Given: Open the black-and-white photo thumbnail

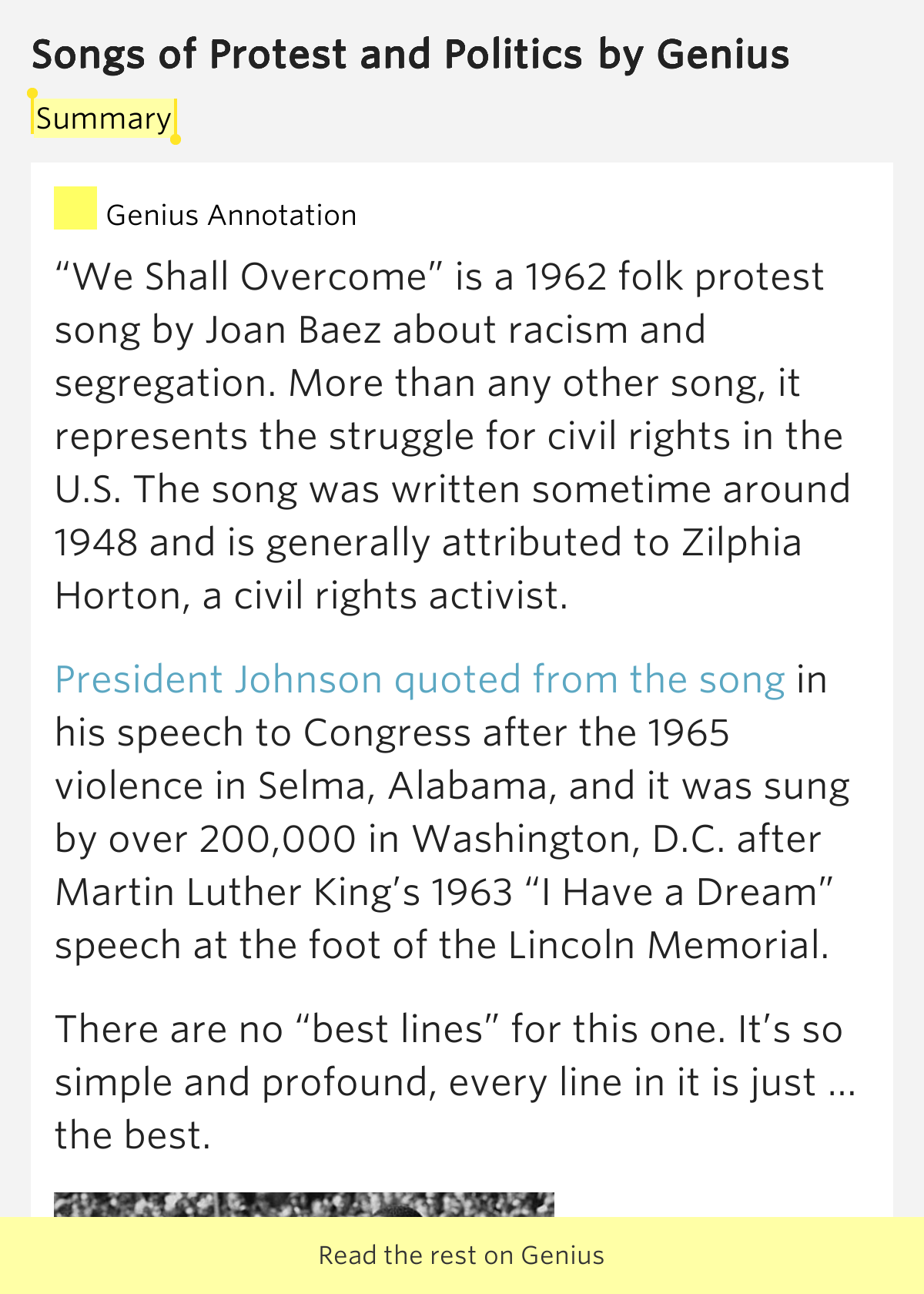Looking at the screenshot, I should tap(304, 1205).
